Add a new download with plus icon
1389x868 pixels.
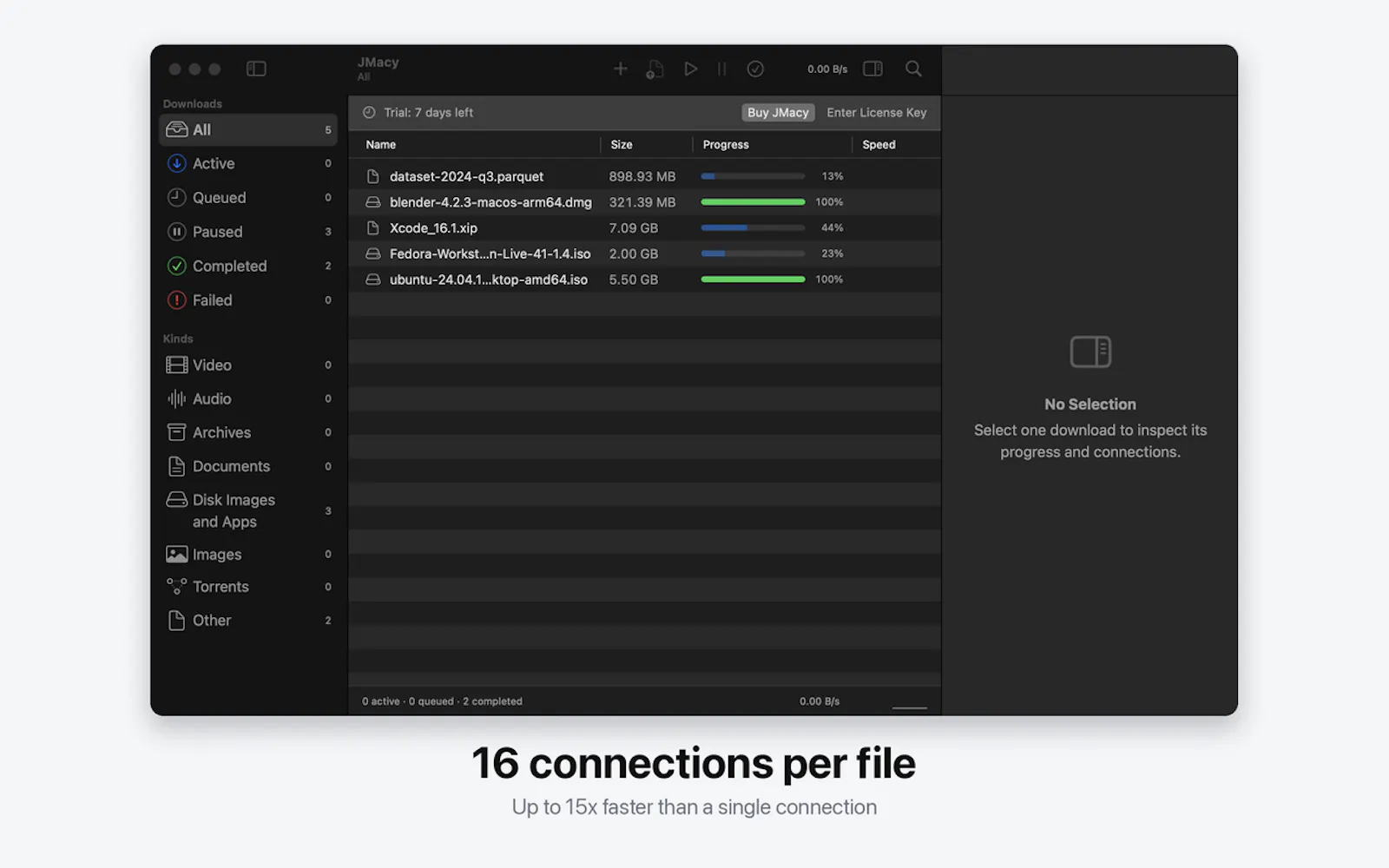coord(621,69)
